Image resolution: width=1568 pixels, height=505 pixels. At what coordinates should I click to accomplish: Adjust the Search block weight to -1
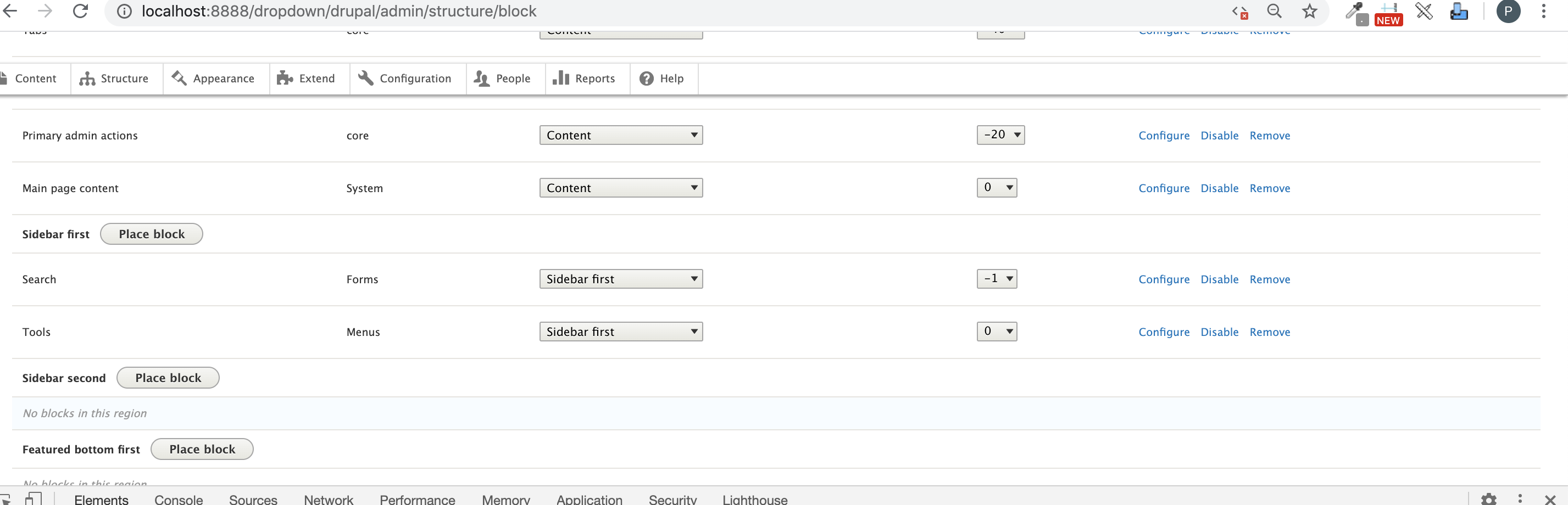pos(997,279)
